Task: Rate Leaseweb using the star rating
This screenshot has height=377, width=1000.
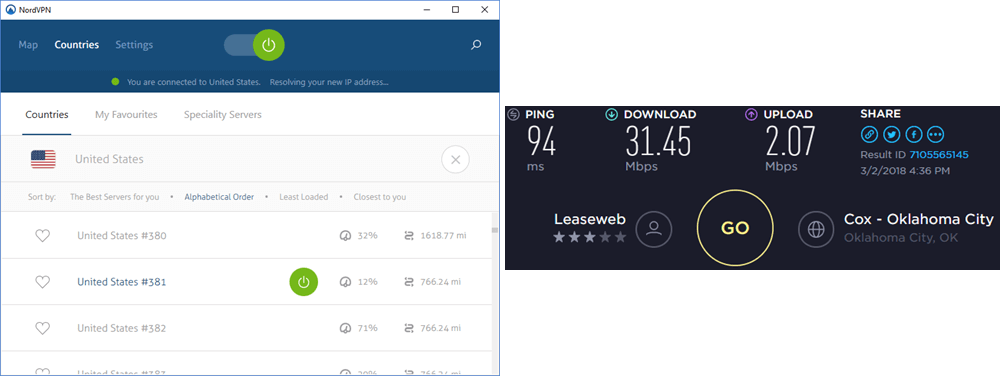Action: (590, 238)
